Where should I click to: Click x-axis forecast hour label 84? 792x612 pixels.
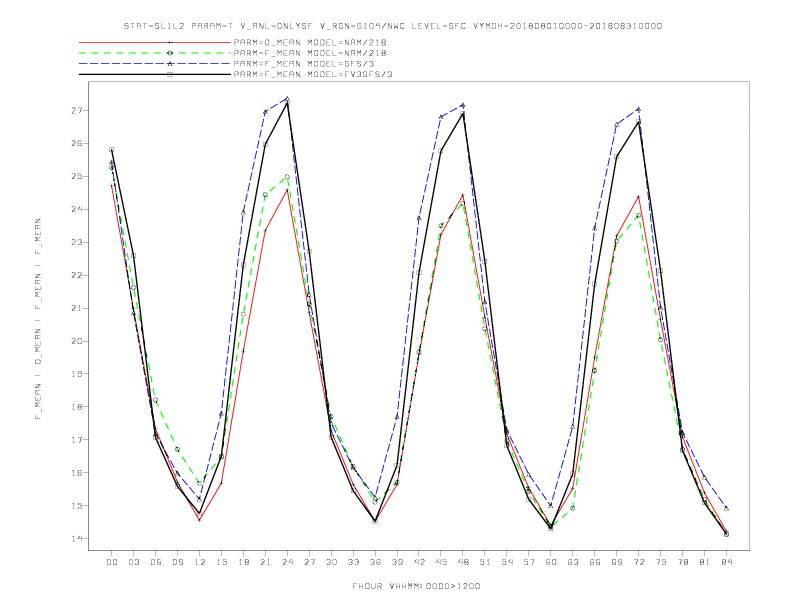[726, 562]
